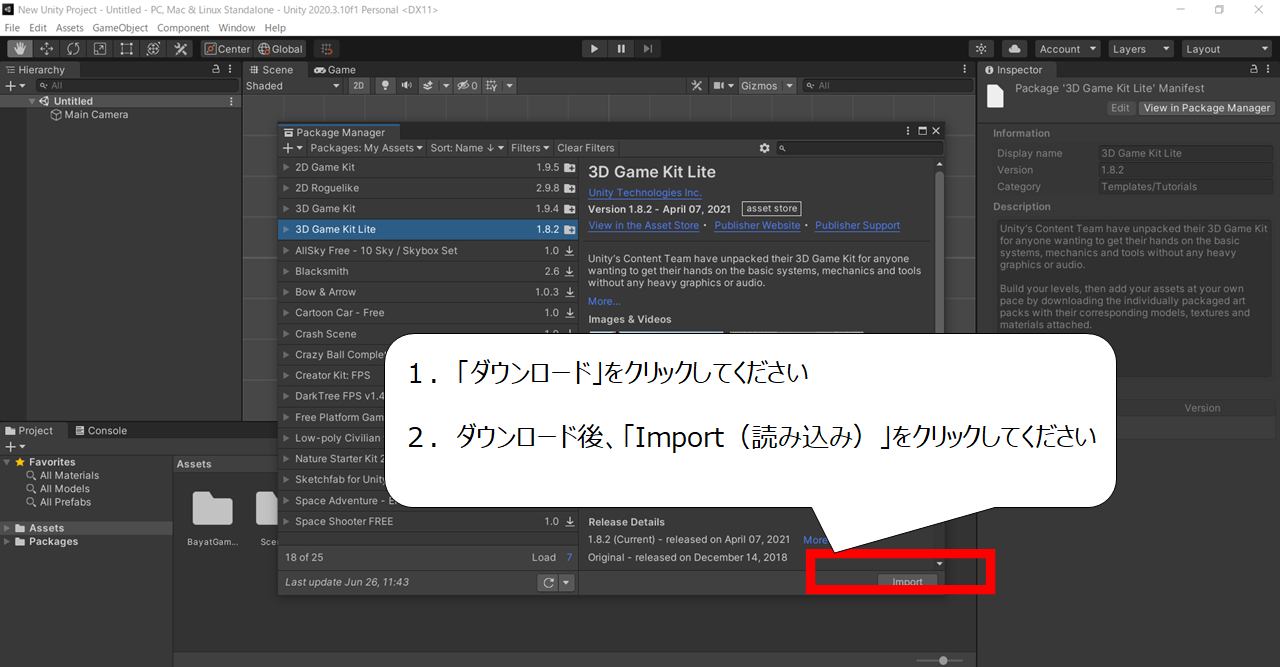Click the Hierarchy search field
The height and width of the screenshot is (667, 1280).
click(x=138, y=86)
